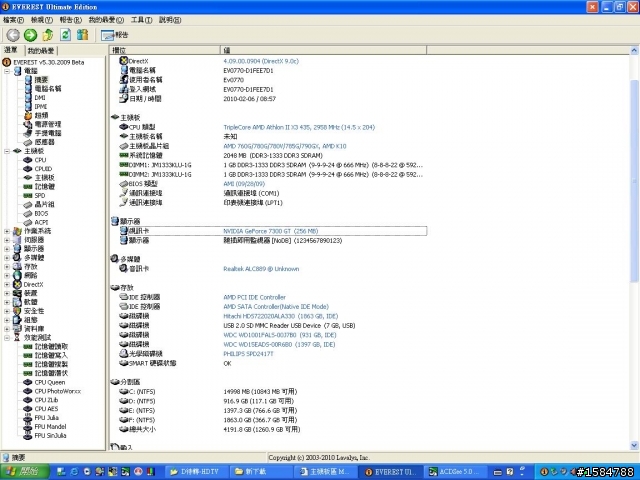
Task: Select ACPI item in tree
Action: (41, 222)
